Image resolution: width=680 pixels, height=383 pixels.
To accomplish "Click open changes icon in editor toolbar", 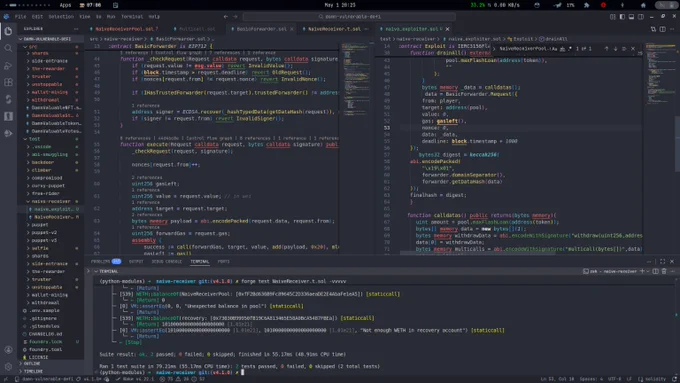I will pyautogui.click(x=654, y=29).
